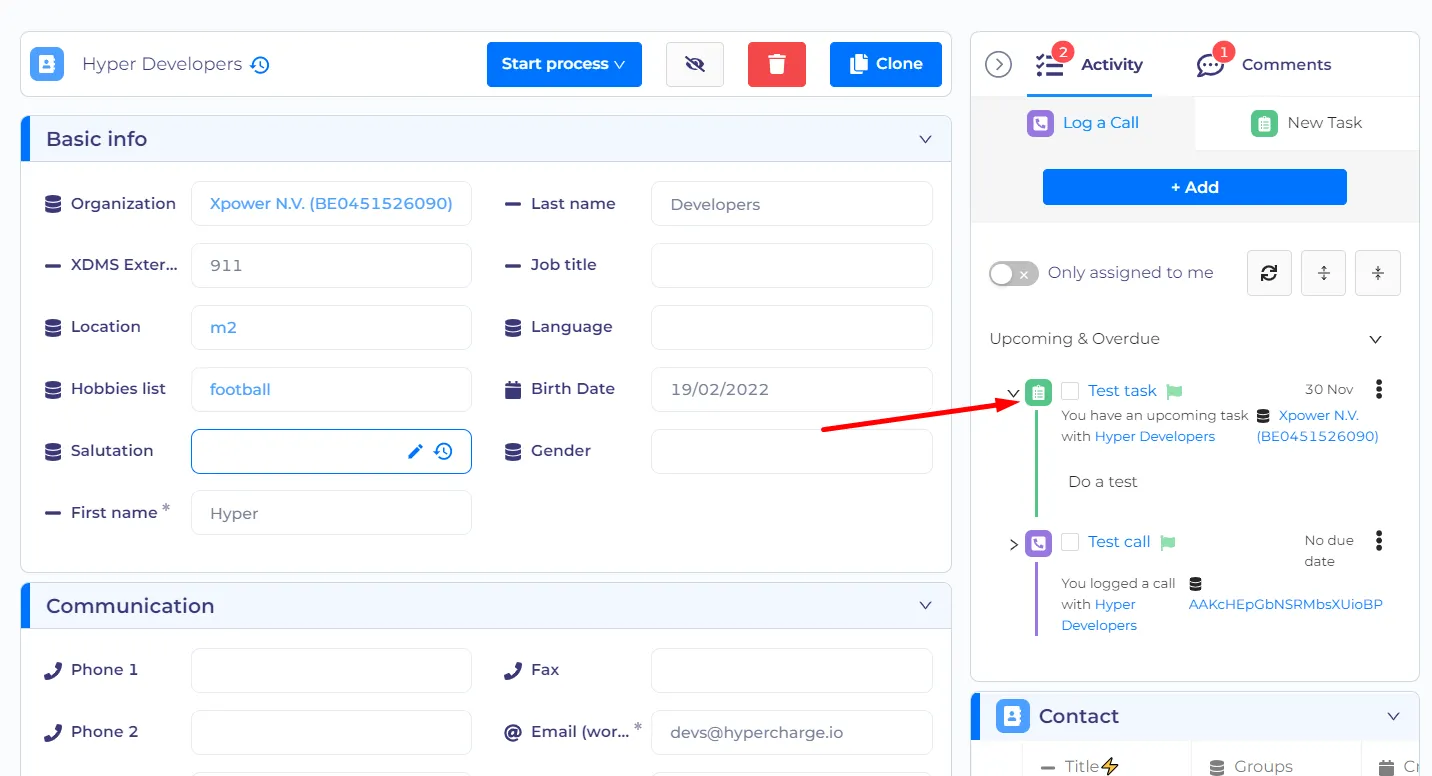Switch to the Comments tab

1265,65
